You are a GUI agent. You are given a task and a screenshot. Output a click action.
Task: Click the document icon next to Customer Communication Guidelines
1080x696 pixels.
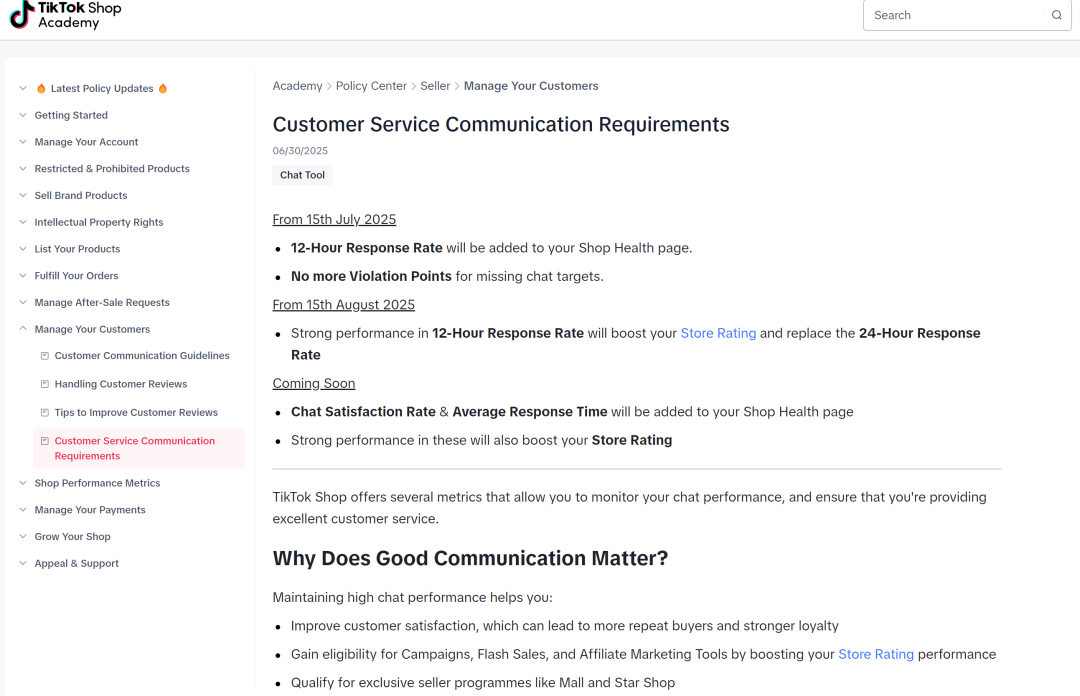pos(45,356)
